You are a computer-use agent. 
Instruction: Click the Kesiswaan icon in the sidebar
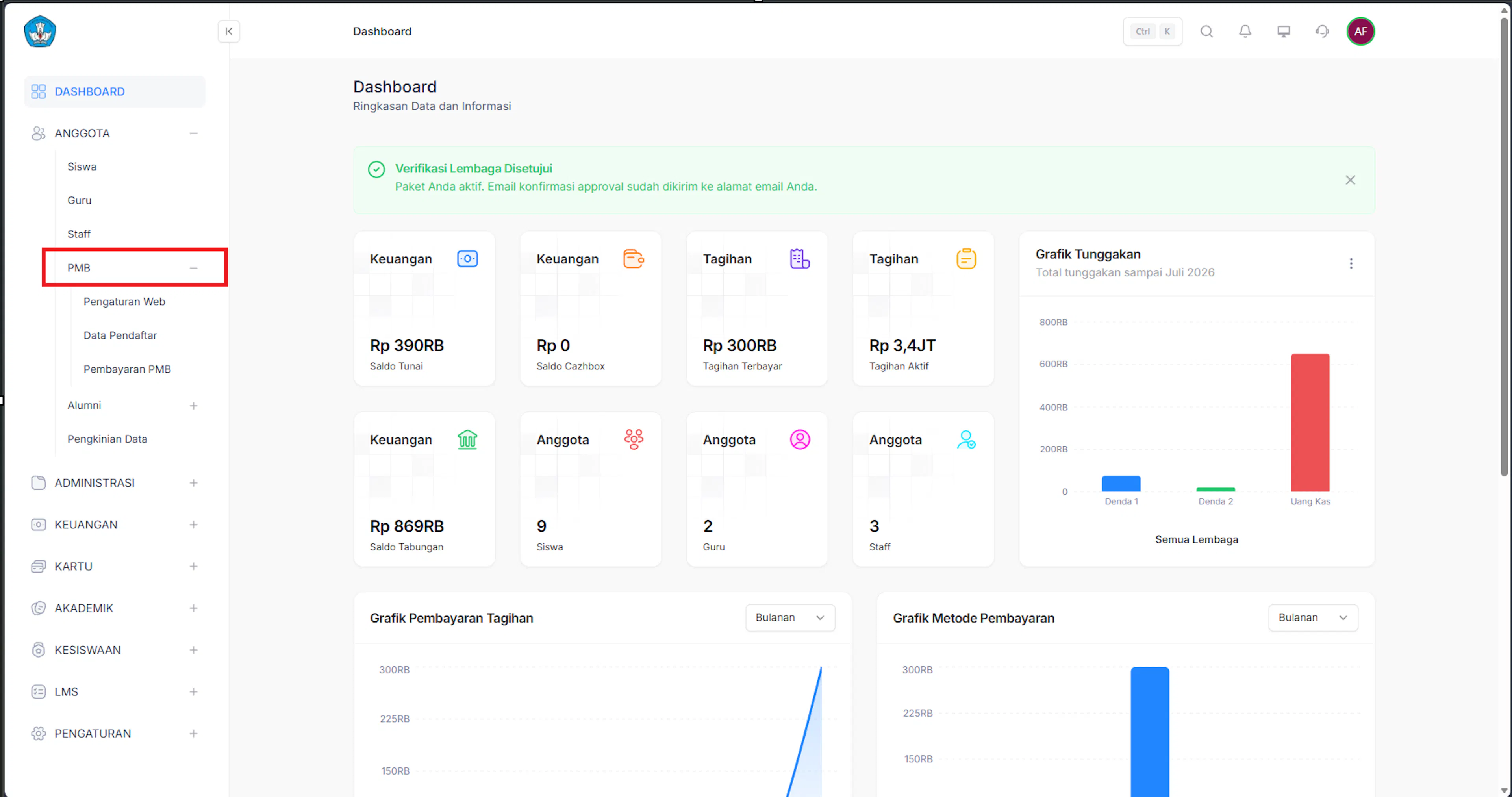pos(38,650)
